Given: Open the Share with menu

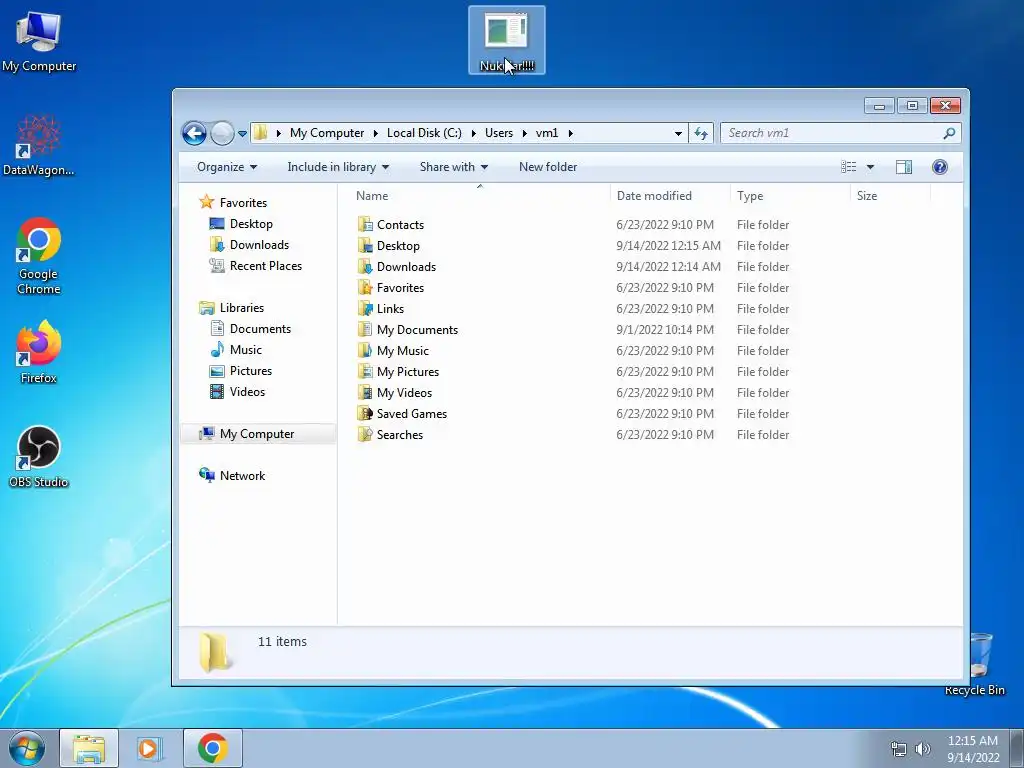Looking at the screenshot, I should coord(454,167).
